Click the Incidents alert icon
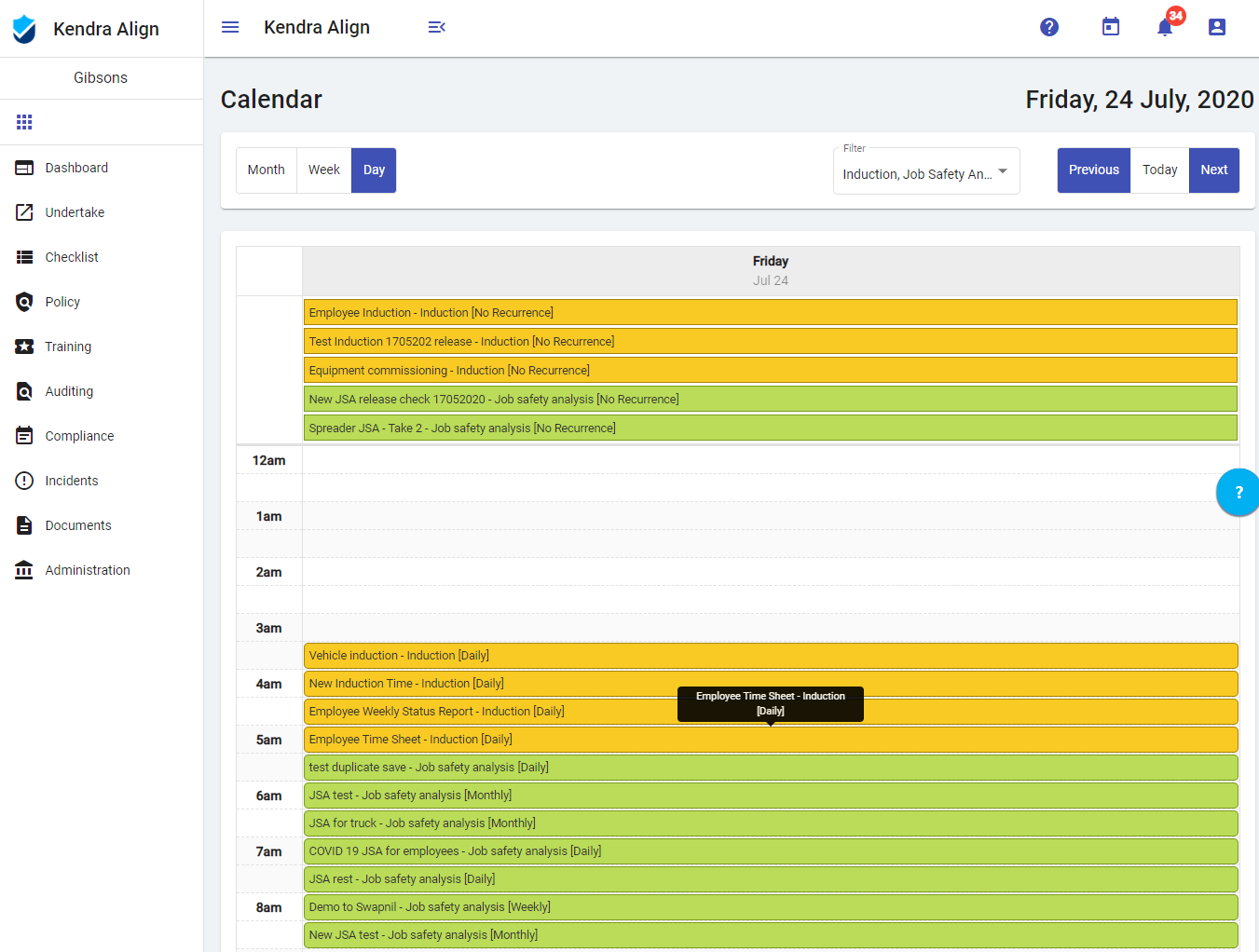Image resolution: width=1259 pixels, height=952 pixels. click(24, 481)
